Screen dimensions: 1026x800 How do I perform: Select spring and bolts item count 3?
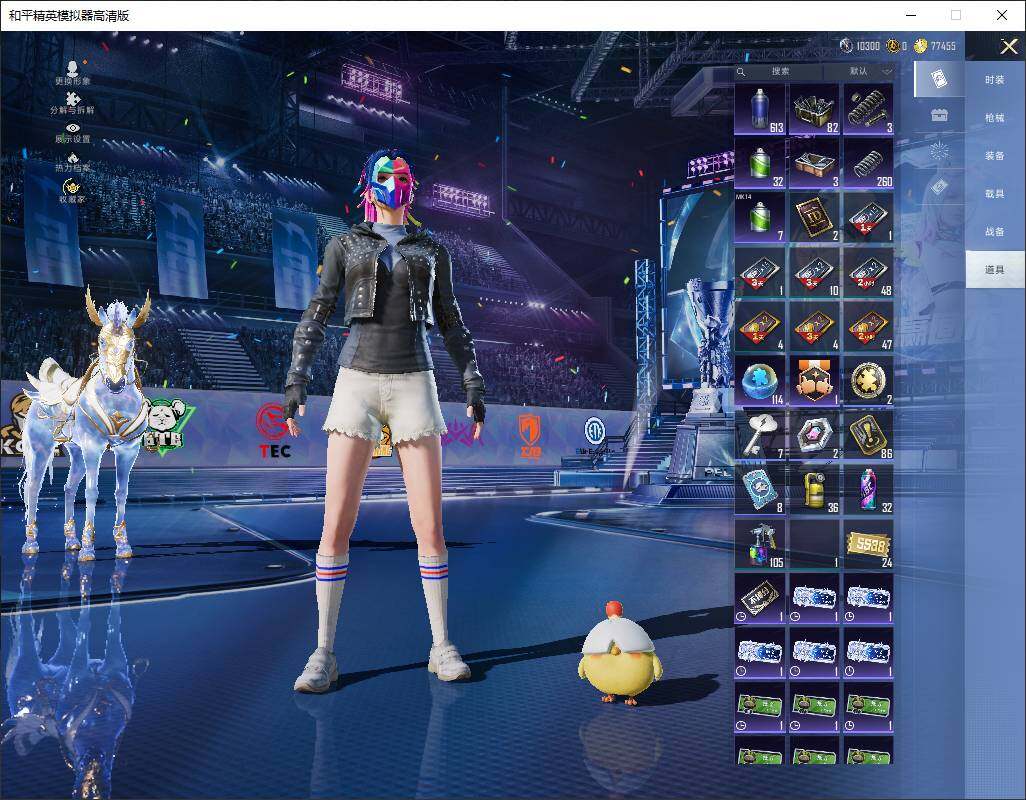point(868,109)
